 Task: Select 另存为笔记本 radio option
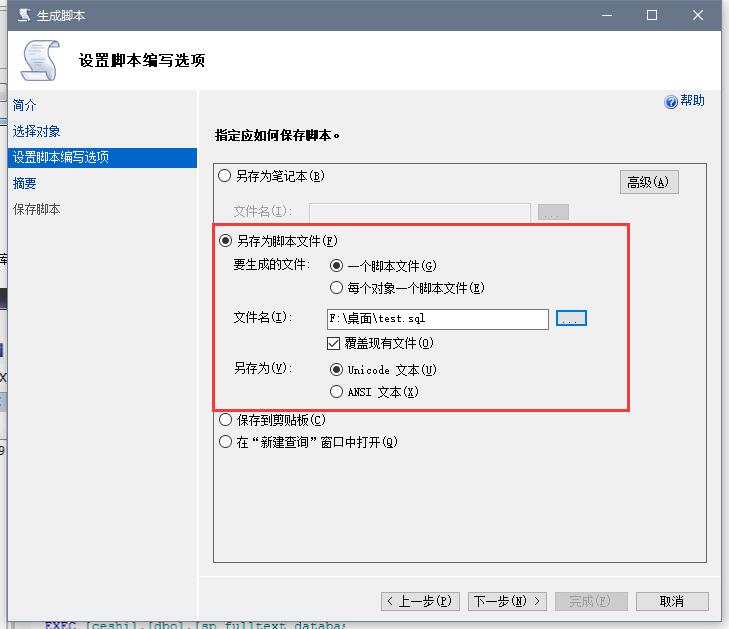tap(225, 176)
